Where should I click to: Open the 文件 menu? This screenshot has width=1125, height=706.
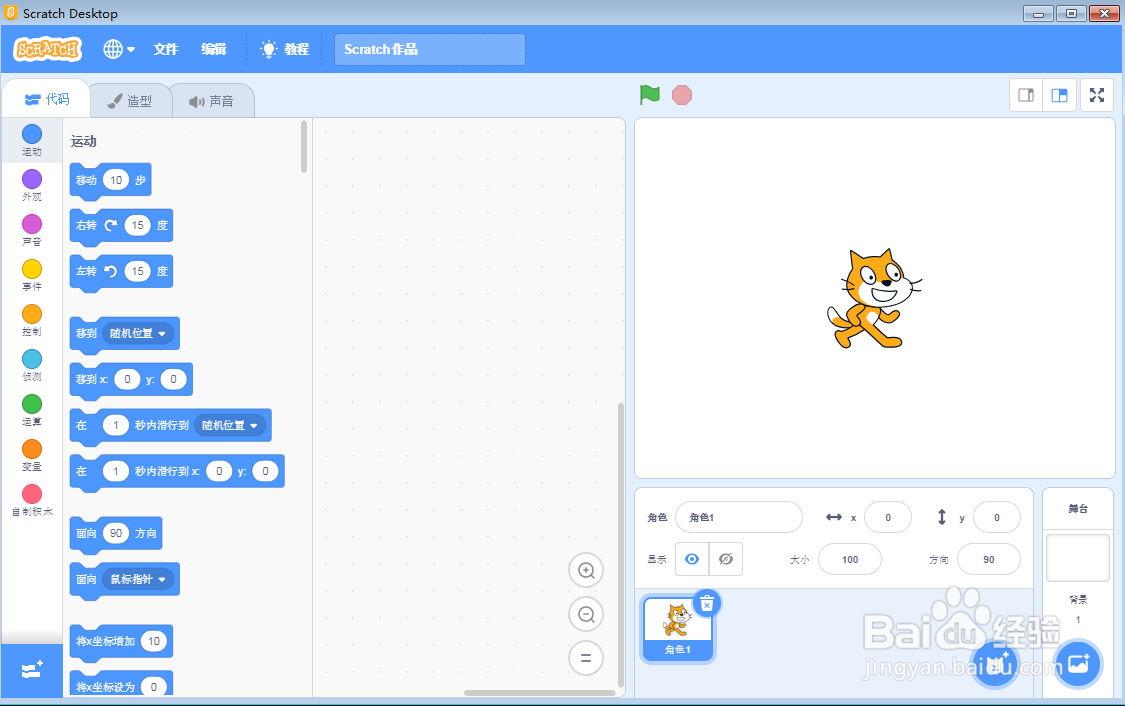click(x=166, y=49)
